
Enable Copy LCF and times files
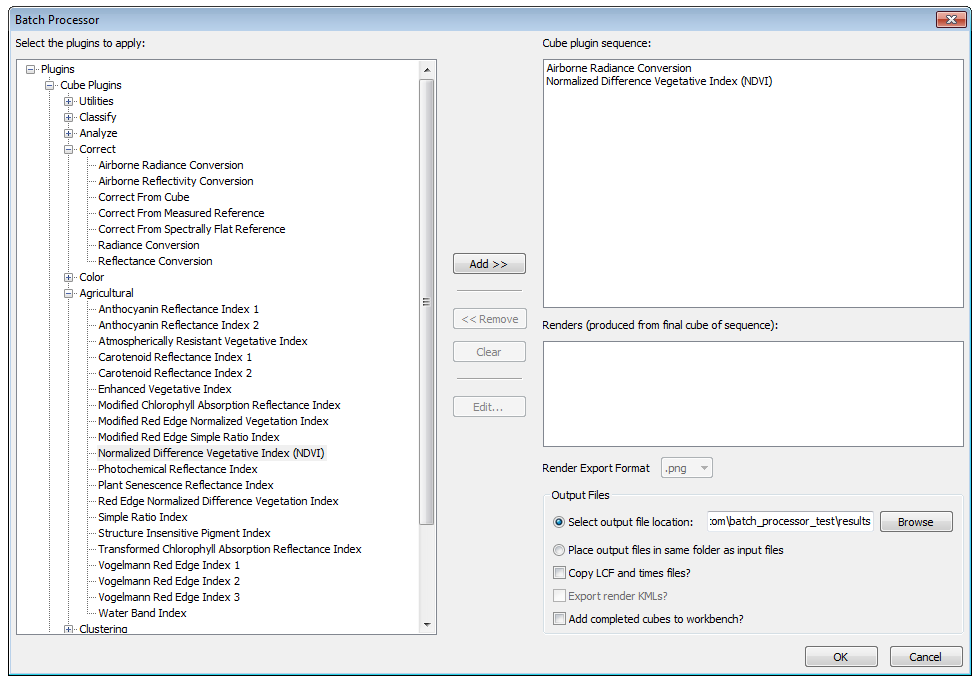pyautogui.click(x=559, y=572)
